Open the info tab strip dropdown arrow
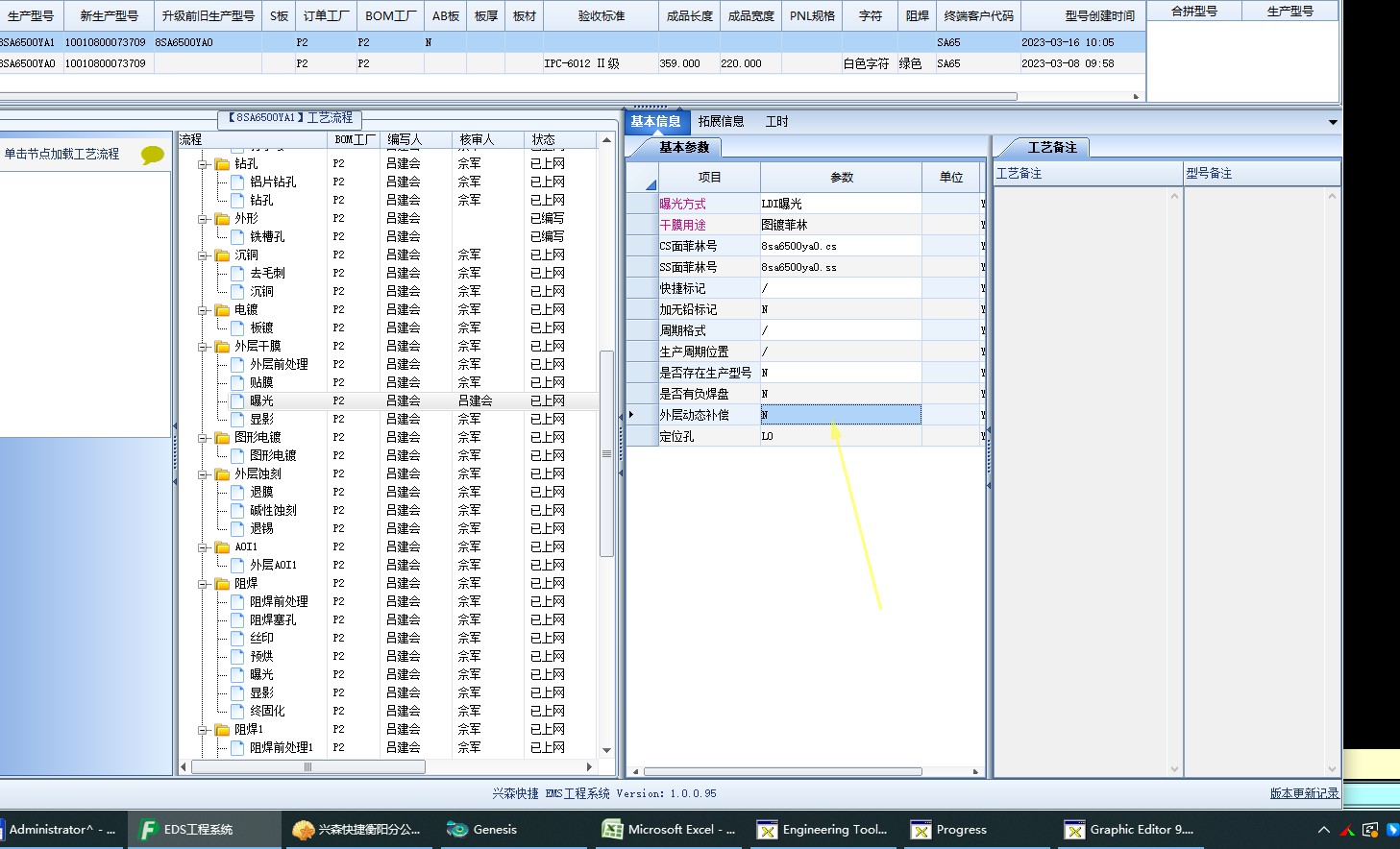Image resolution: width=1400 pixels, height=849 pixels. (x=1332, y=122)
